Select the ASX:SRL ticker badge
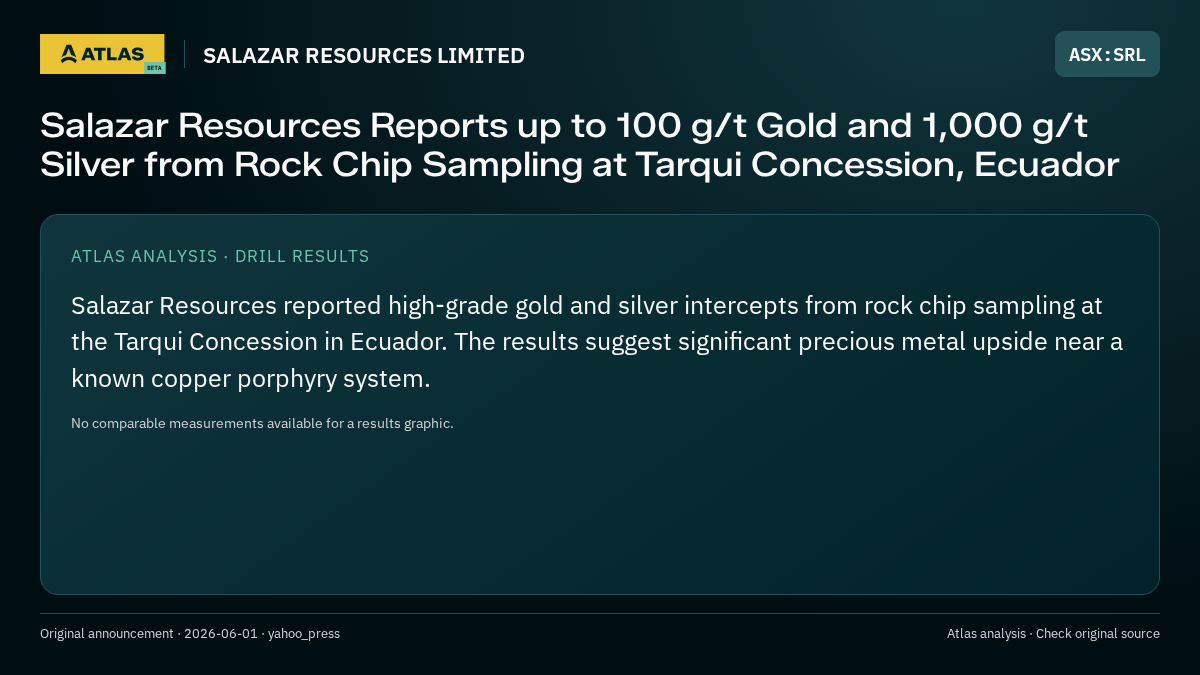 (1107, 54)
